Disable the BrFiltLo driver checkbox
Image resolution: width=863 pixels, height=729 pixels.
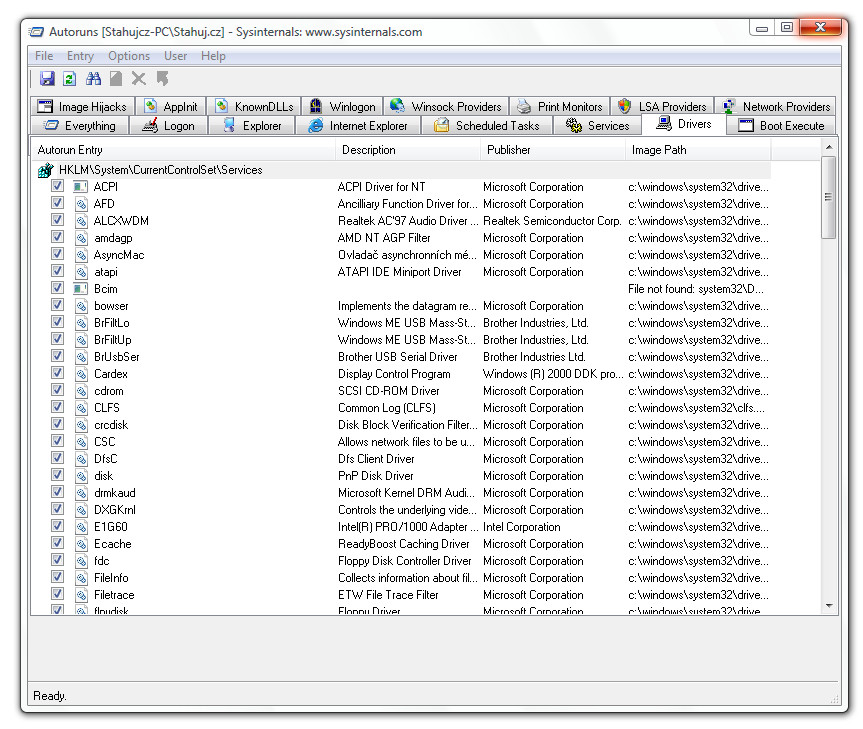click(57, 322)
